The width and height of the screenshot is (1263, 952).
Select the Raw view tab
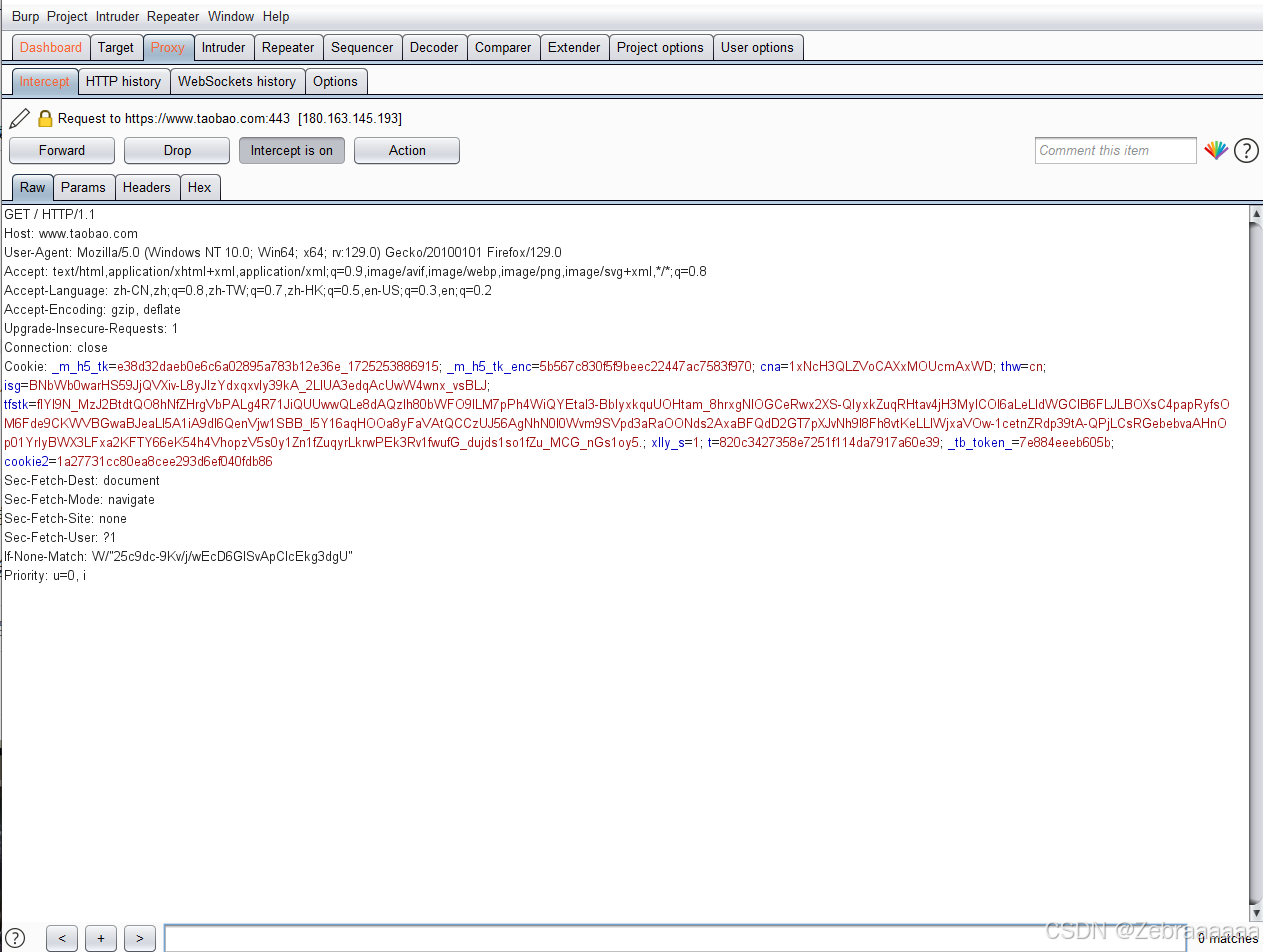tap(33, 187)
